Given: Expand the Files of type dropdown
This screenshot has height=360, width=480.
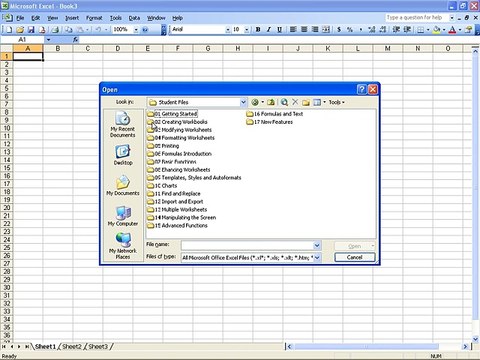Looking at the screenshot, I should click(317, 257).
